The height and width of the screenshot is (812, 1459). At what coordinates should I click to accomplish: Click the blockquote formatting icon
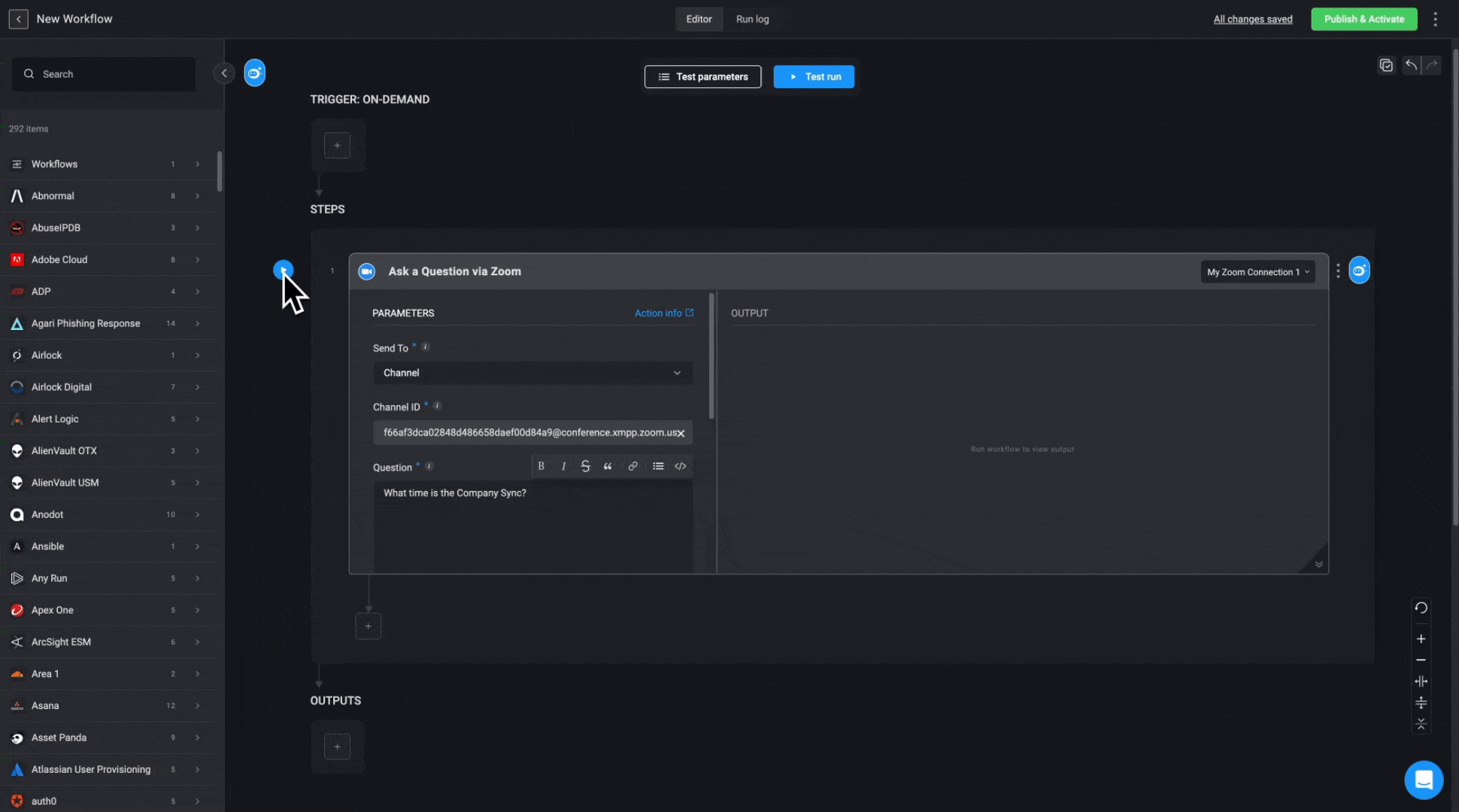point(608,466)
